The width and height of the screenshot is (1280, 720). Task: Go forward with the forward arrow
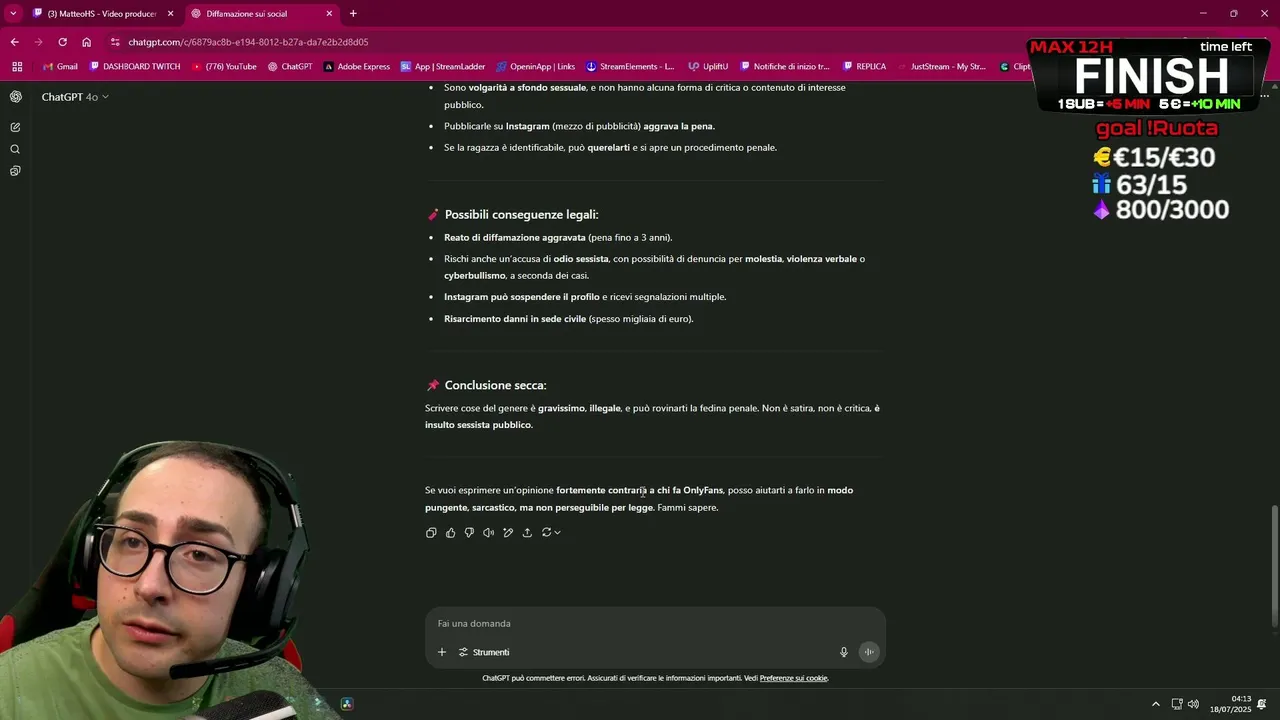click(x=38, y=42)
